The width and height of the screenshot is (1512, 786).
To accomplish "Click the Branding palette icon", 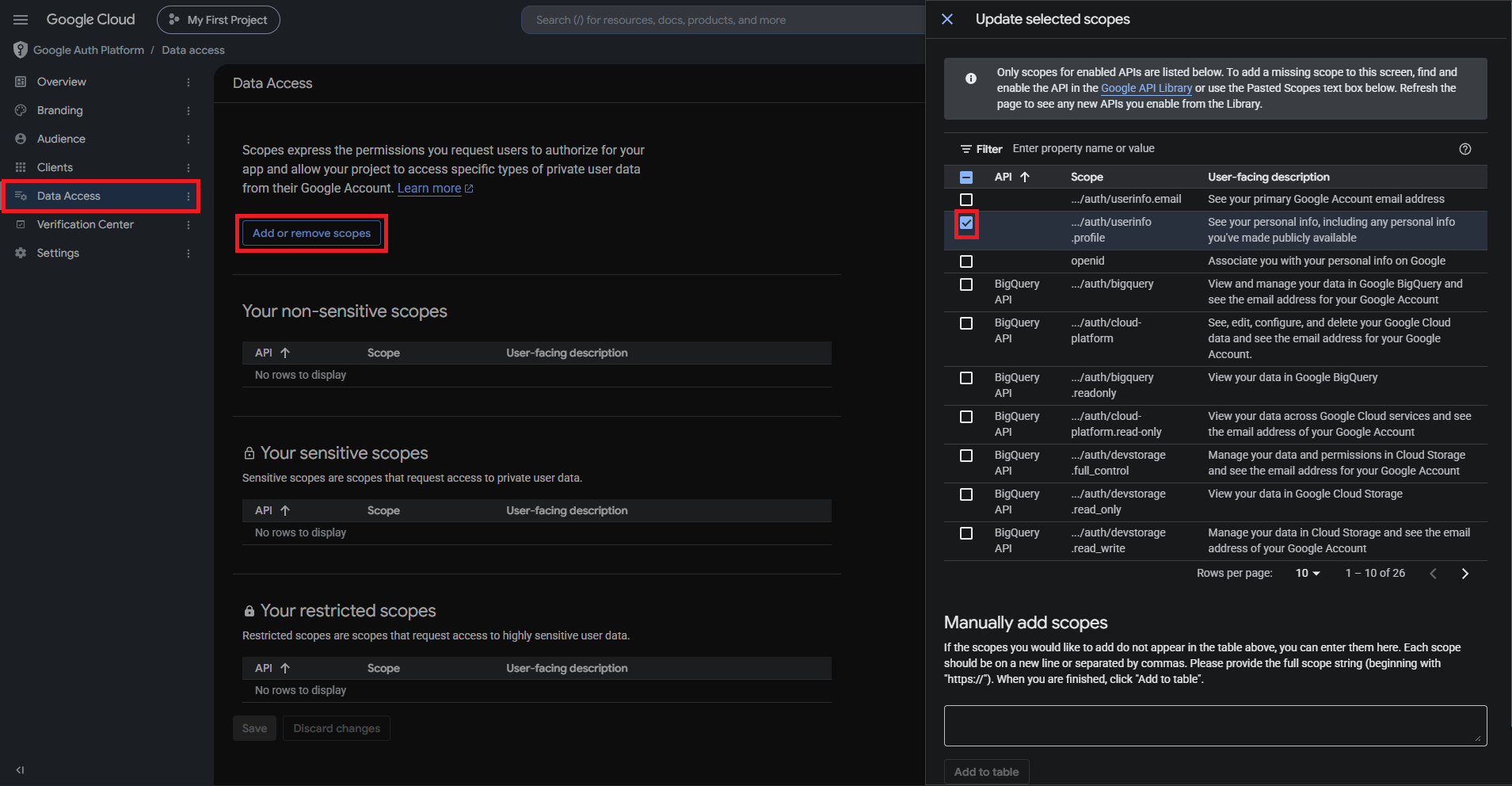I will click(x=21, y=110).
